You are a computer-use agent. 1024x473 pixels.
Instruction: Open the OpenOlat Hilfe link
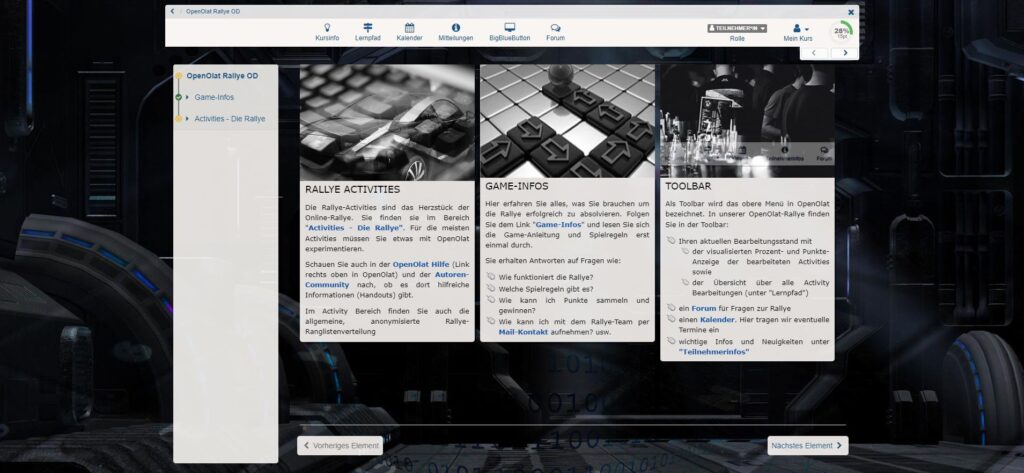click(x=421, y=265)
